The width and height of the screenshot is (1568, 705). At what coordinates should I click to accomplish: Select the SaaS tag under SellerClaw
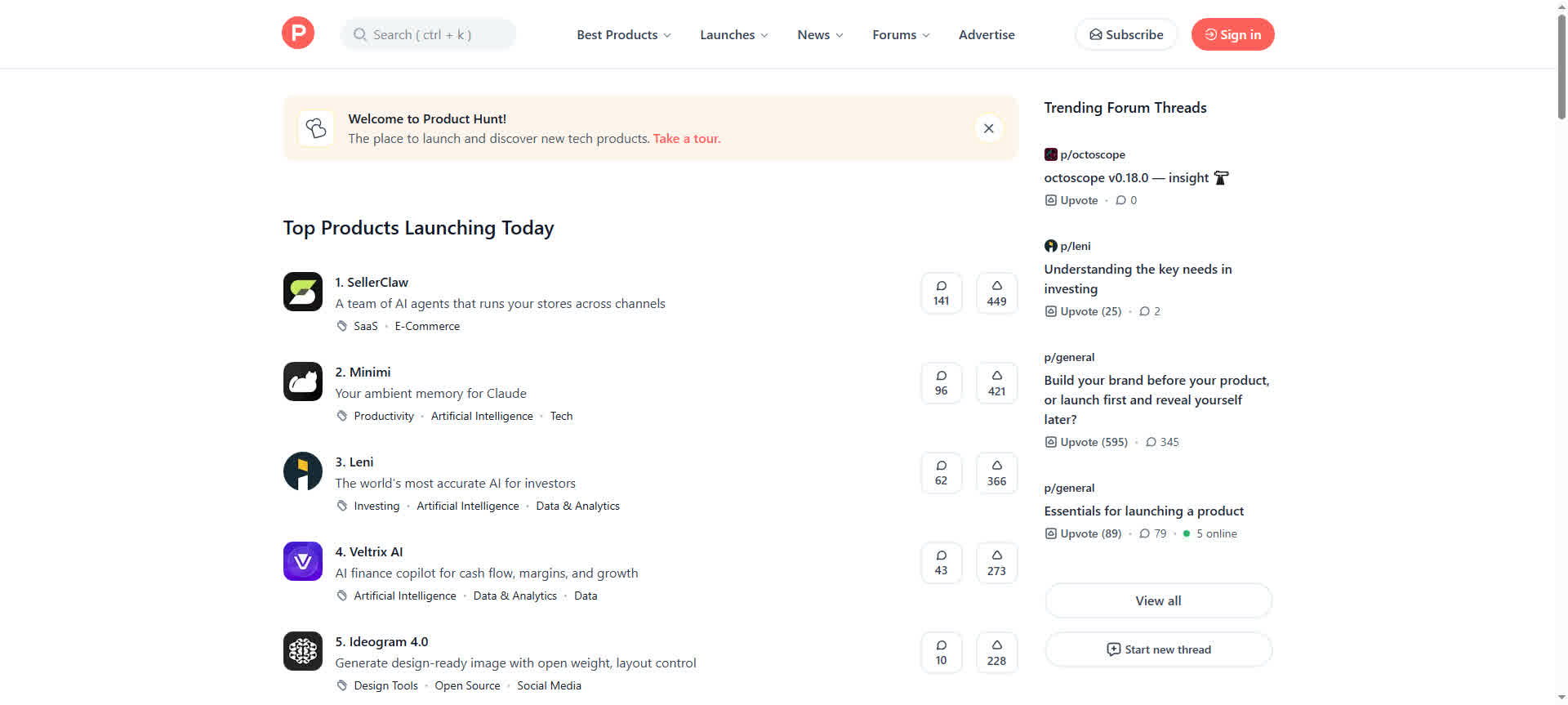coord(366,326)
